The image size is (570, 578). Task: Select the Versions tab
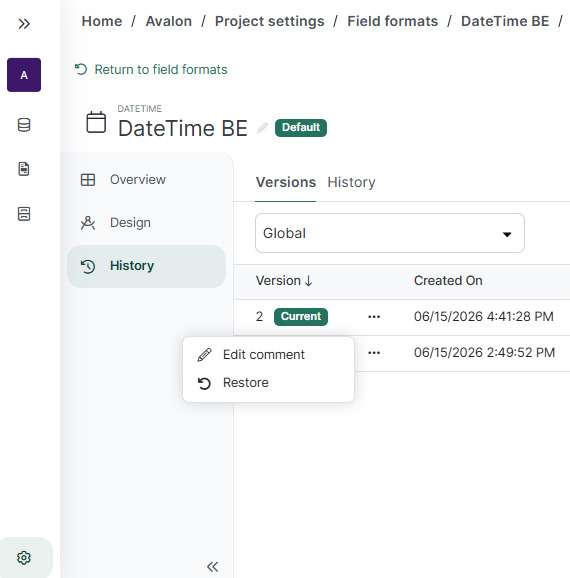[286, 182]
